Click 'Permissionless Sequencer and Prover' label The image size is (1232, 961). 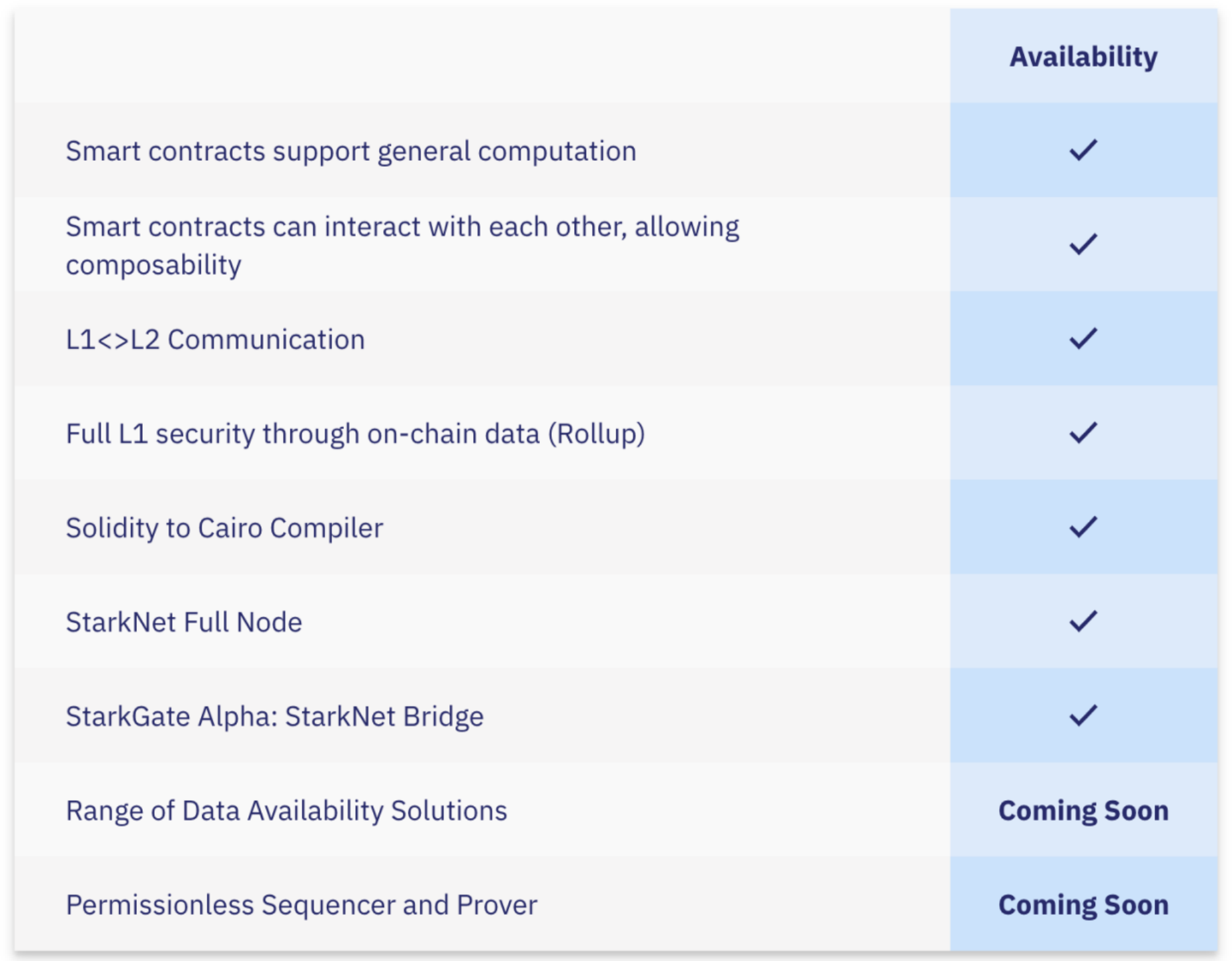(301, 906)
